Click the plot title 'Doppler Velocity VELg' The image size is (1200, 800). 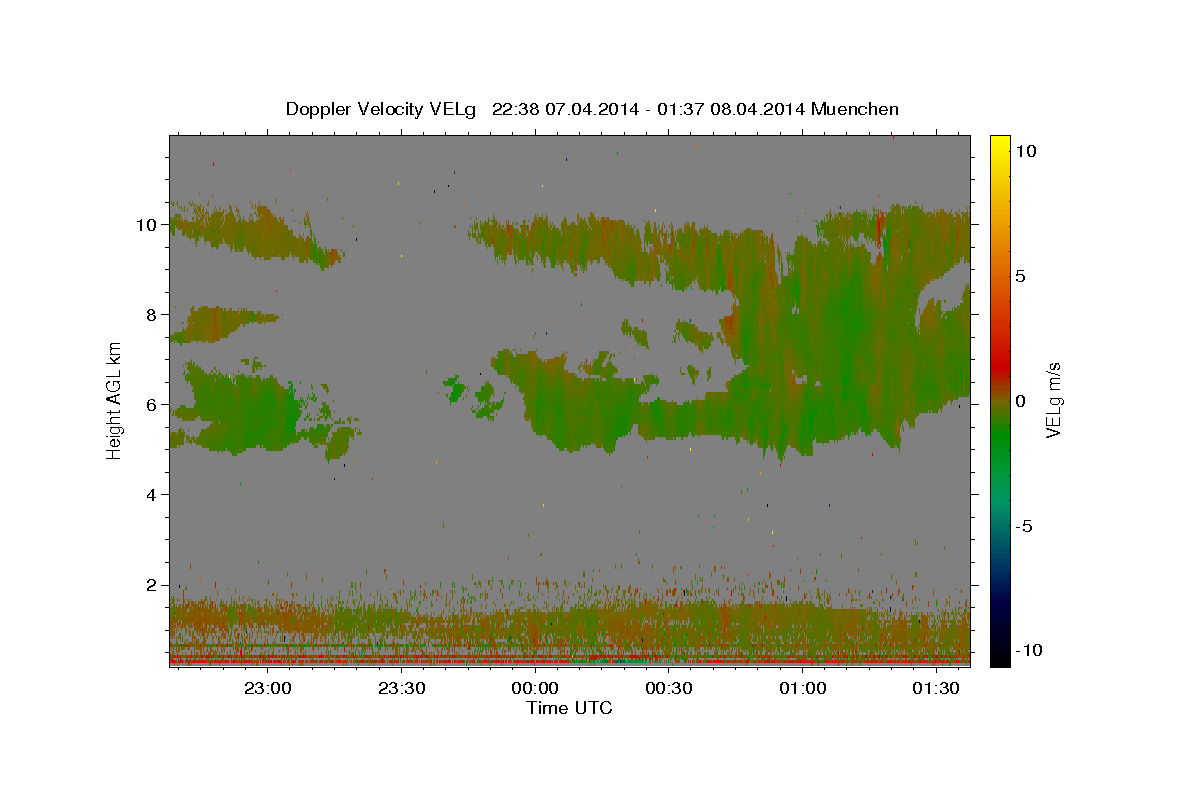point(383,109)
